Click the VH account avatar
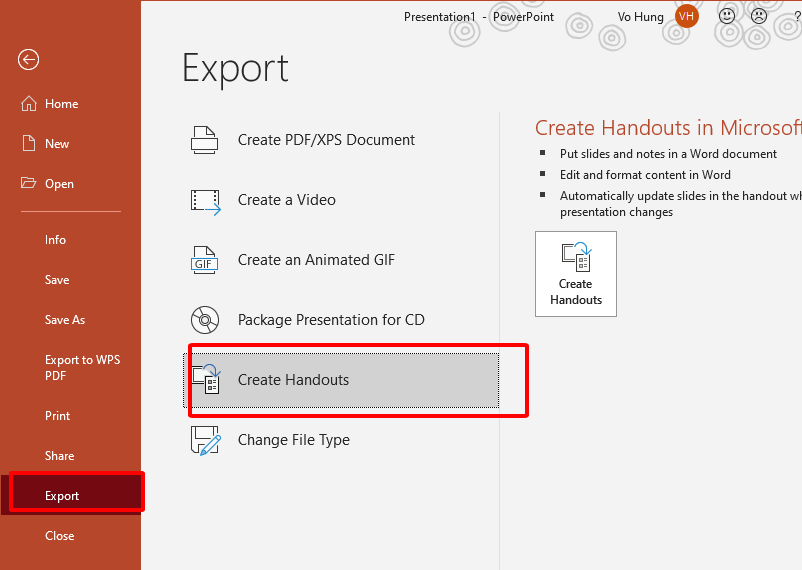This screenshot has height=570, width=802. 686,16
